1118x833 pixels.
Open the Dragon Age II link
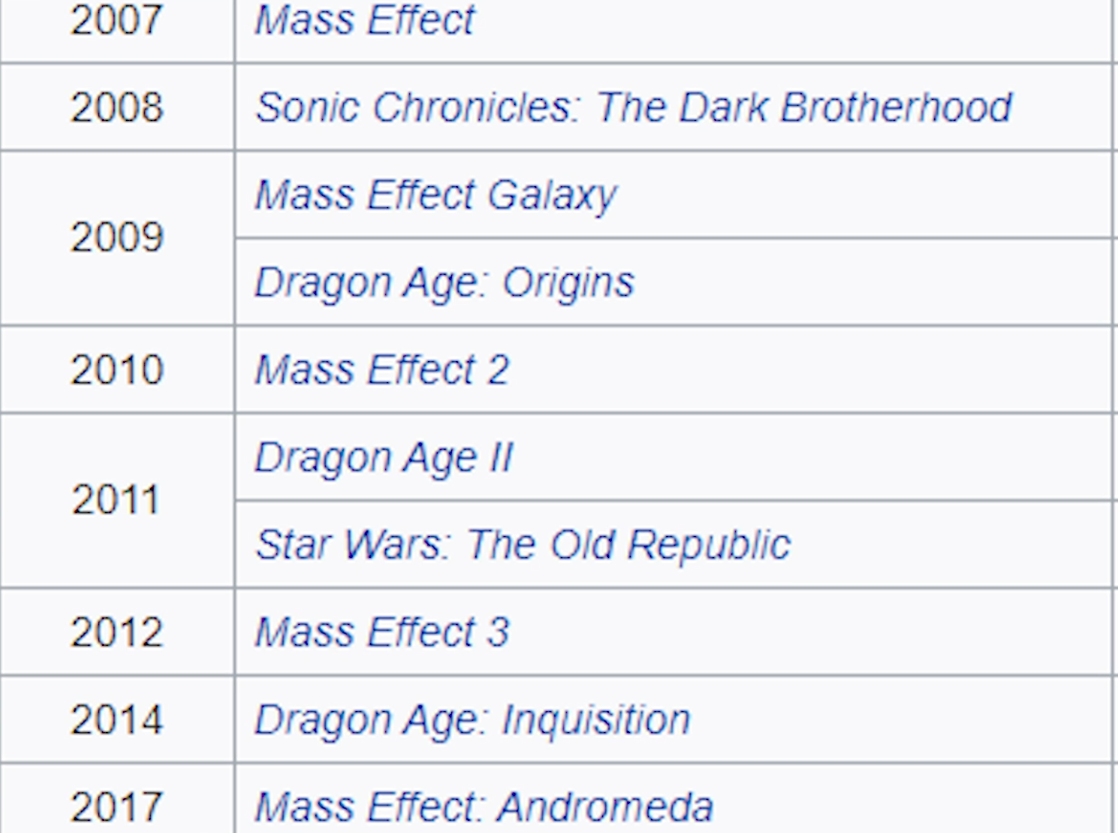pos(384,458)
